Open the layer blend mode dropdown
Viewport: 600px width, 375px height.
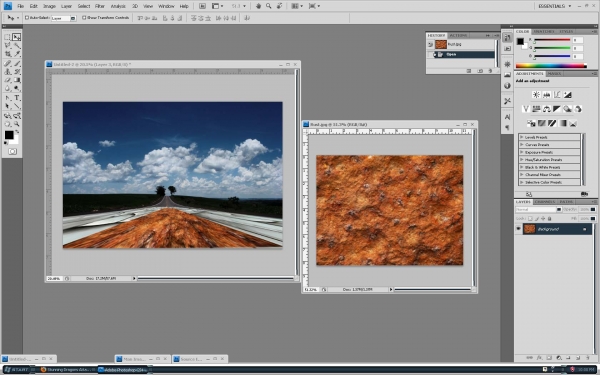pos(538,210)
